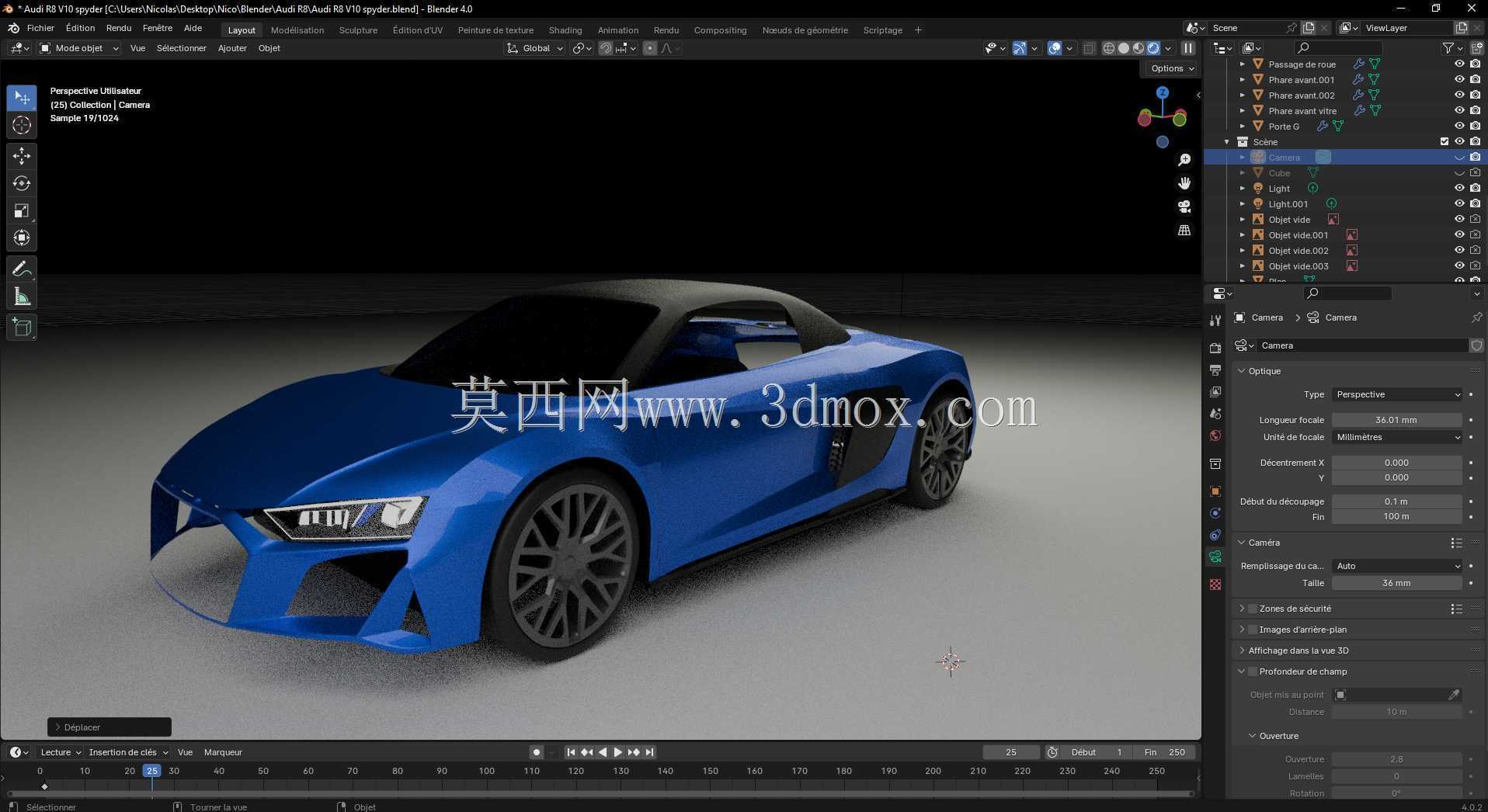Open the Fichier menu
Viewport: 1488px width, 812px height.
coord(40,28)
